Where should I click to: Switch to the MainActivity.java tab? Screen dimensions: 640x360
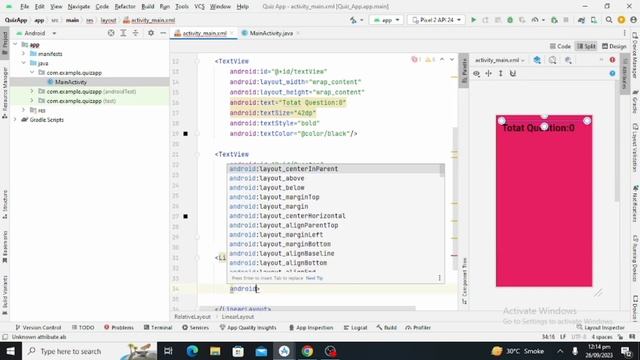[x=271, y=33]
